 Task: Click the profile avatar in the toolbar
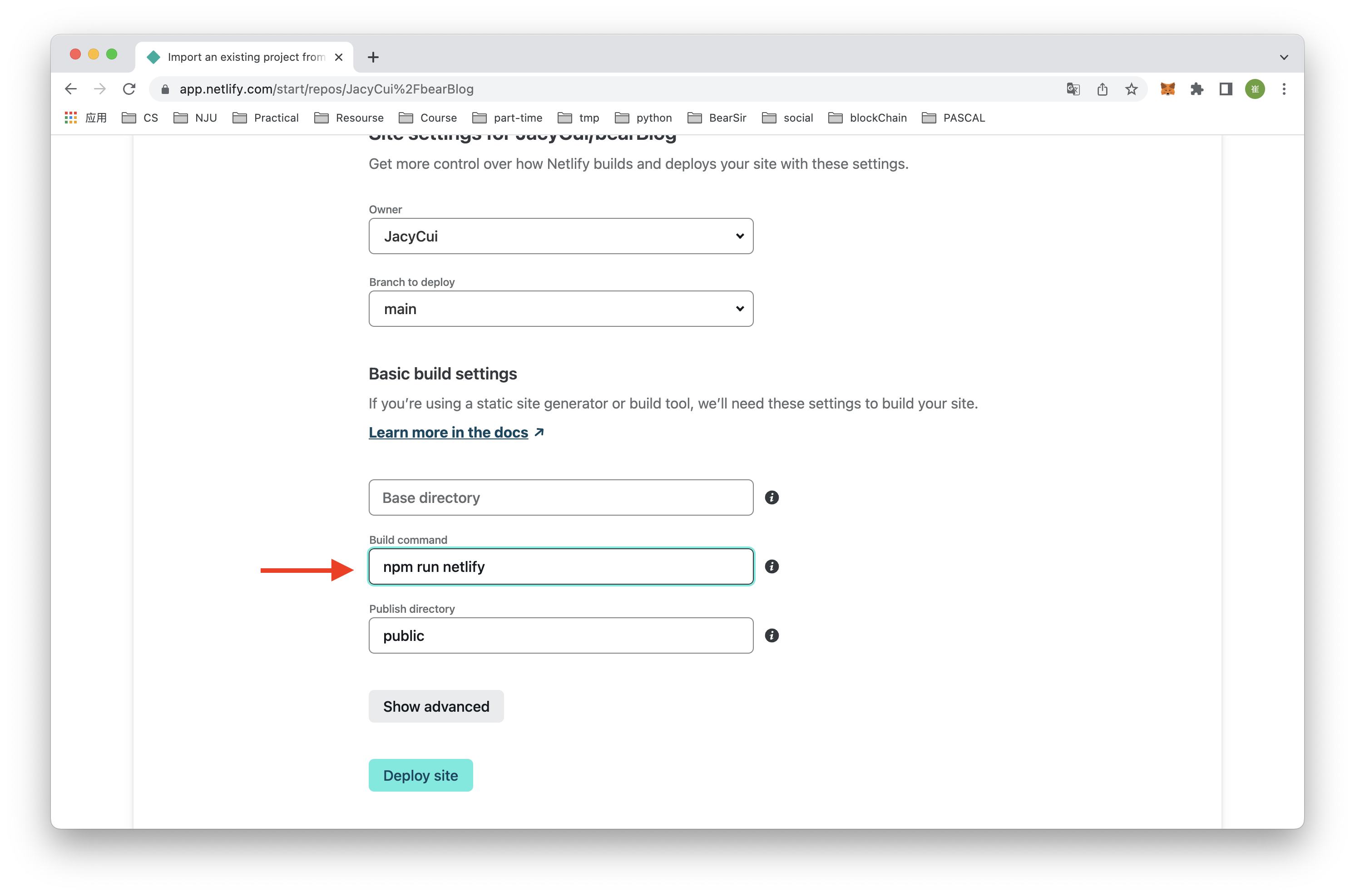pyautogui.click(x=1255, y=89)
